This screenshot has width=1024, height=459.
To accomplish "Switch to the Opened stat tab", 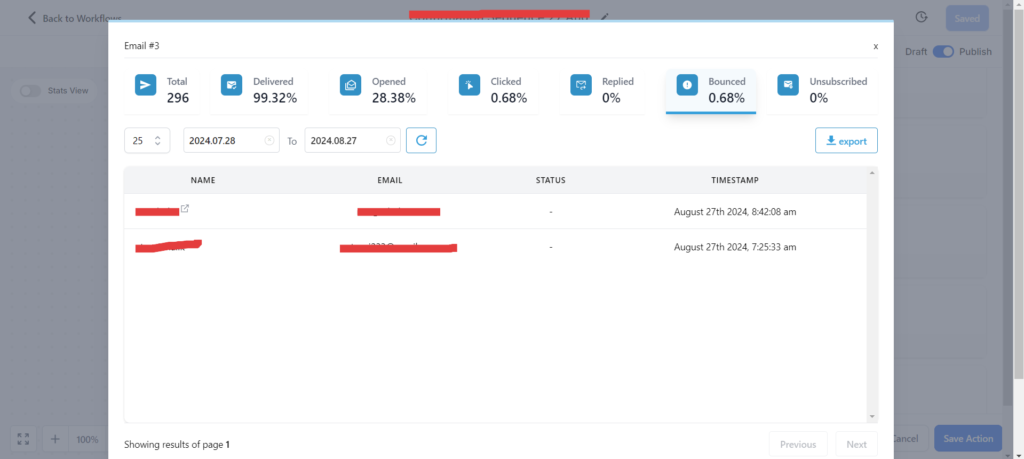I will 379,90.
